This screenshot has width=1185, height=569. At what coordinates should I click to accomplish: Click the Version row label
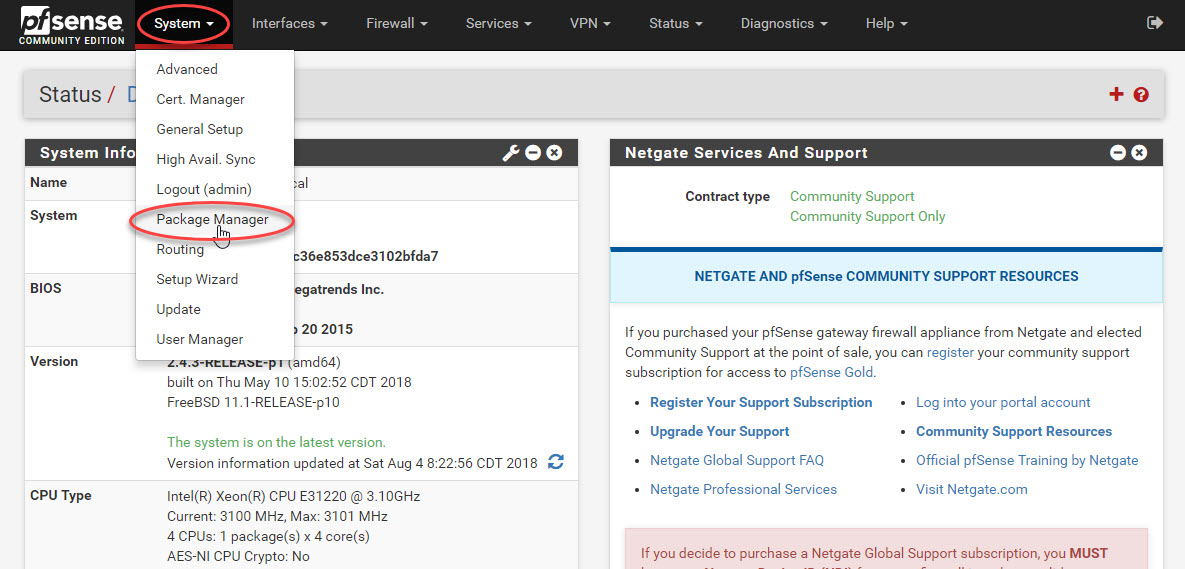pyautogui.click(x=54, y=361)
